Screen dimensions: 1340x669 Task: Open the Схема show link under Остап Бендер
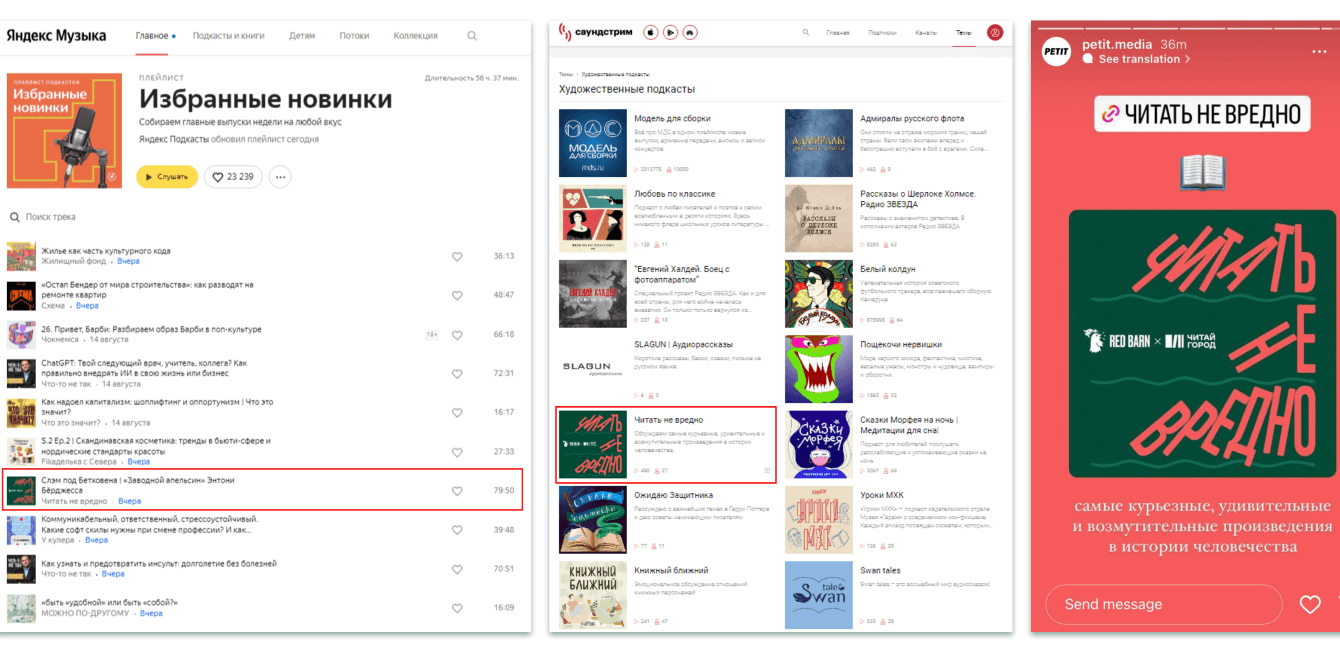[55, 306]
